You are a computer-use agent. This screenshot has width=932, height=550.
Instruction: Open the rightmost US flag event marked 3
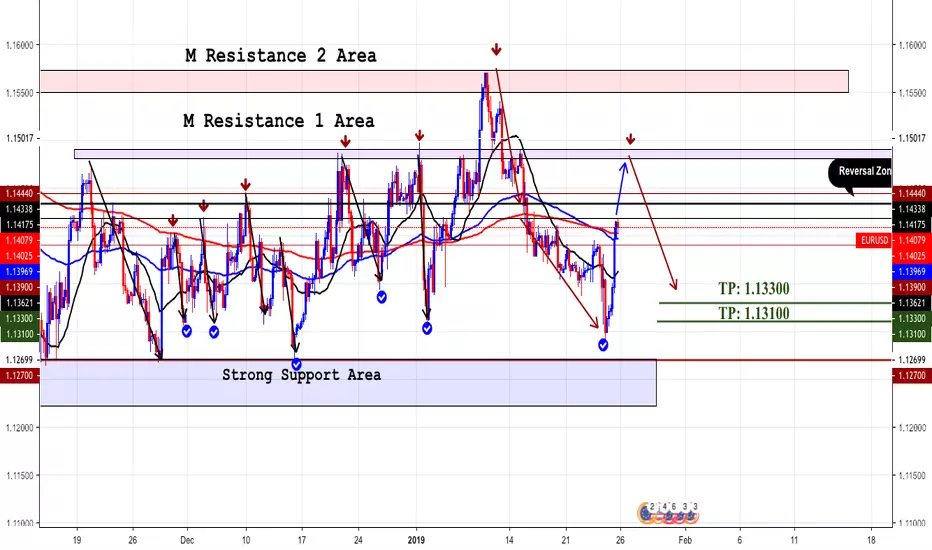(690, 514)
